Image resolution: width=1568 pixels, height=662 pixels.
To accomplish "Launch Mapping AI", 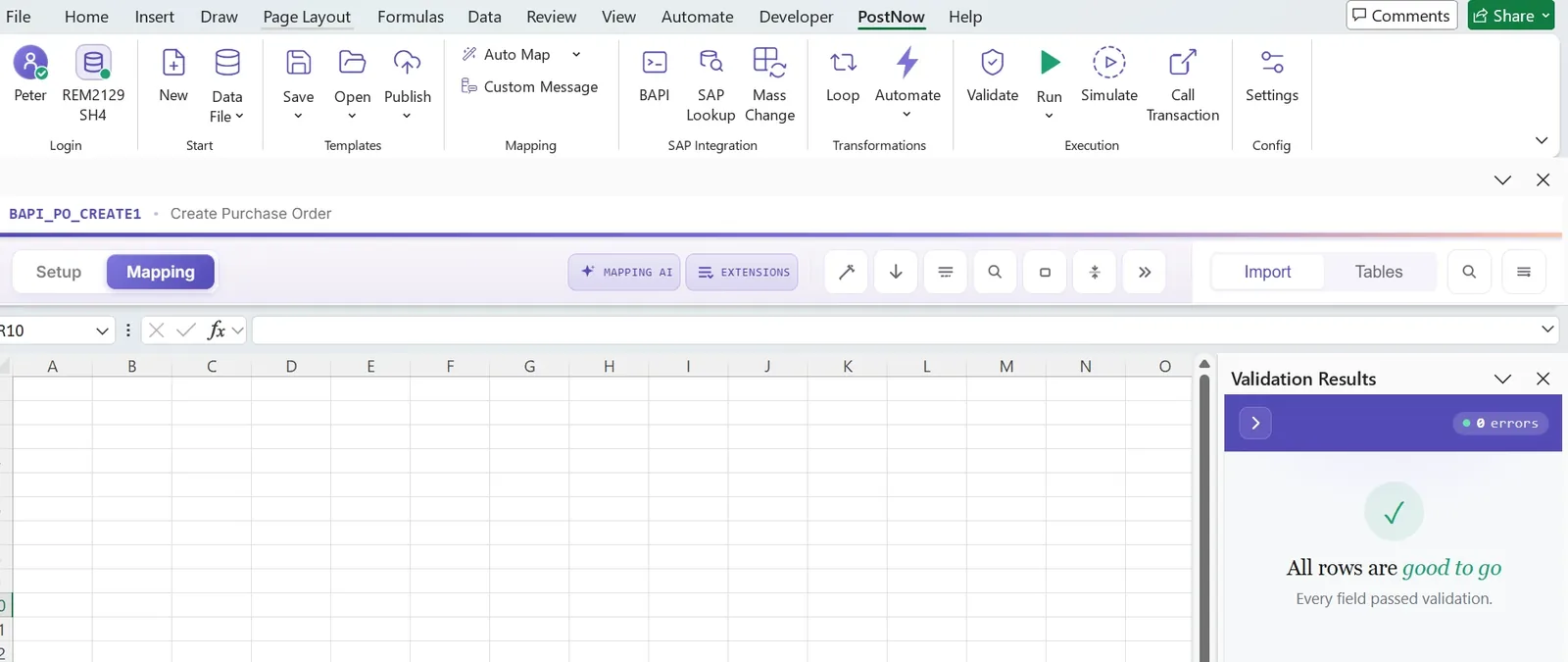I will pyautogui.click(x=624, y=272).
